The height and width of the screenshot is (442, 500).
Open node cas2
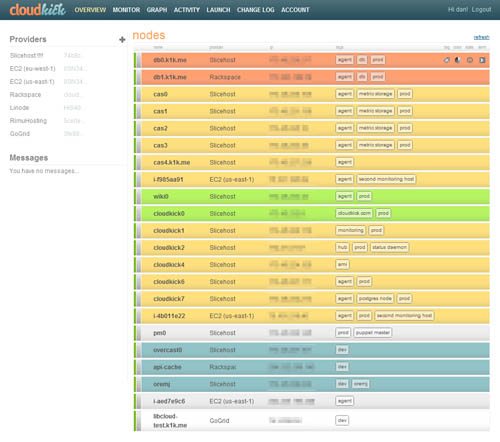(160, 128)
